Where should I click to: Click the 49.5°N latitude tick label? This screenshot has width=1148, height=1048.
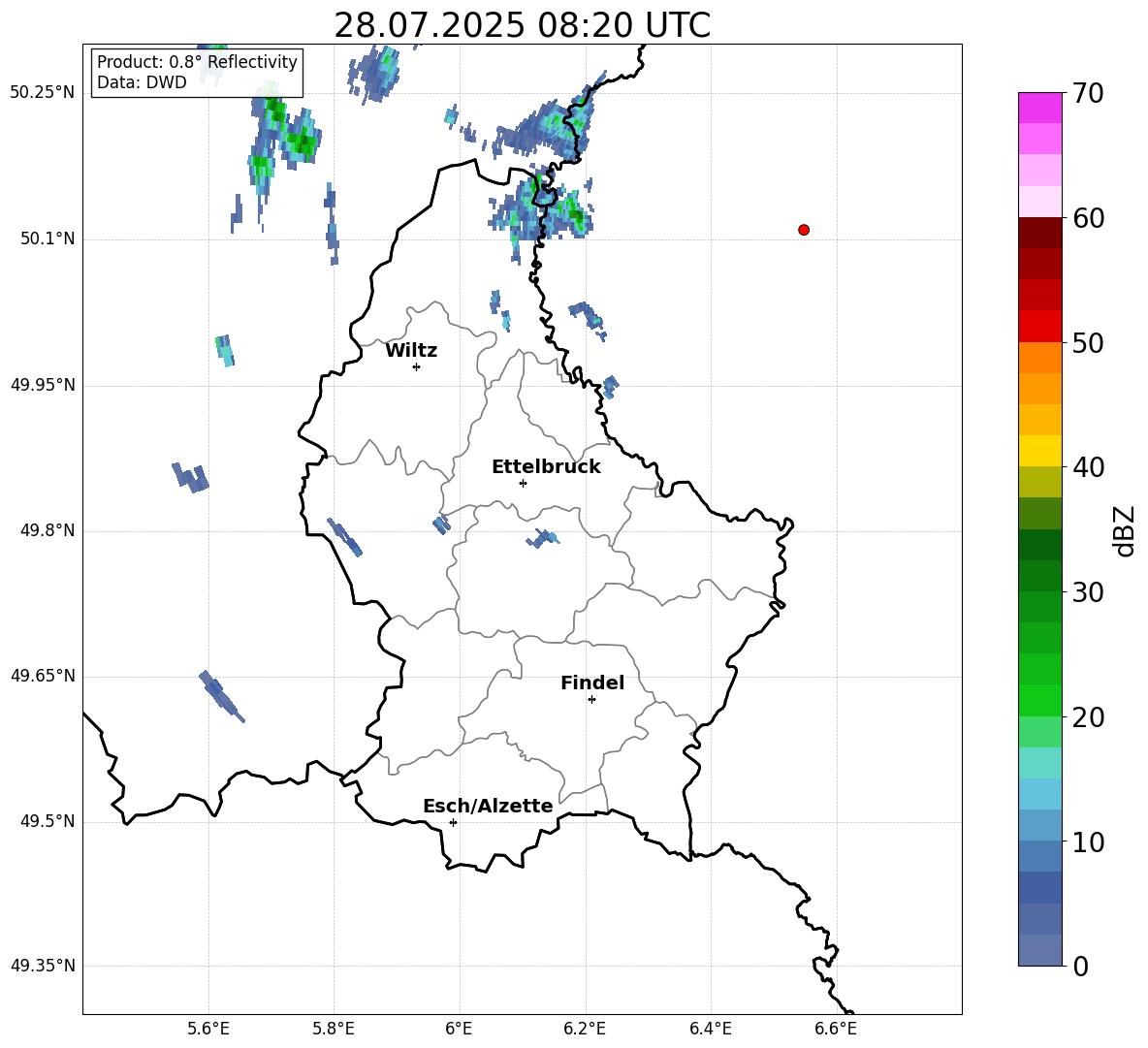tap(48, 821)
